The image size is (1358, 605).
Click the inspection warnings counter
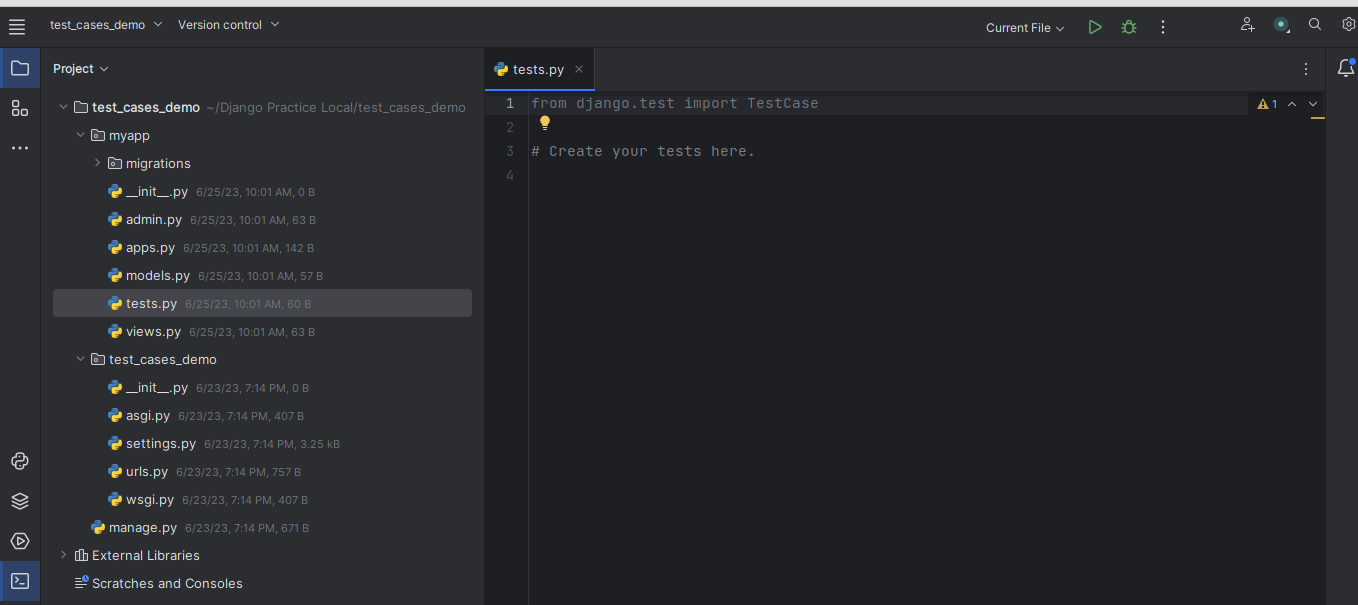[1266, 103]
